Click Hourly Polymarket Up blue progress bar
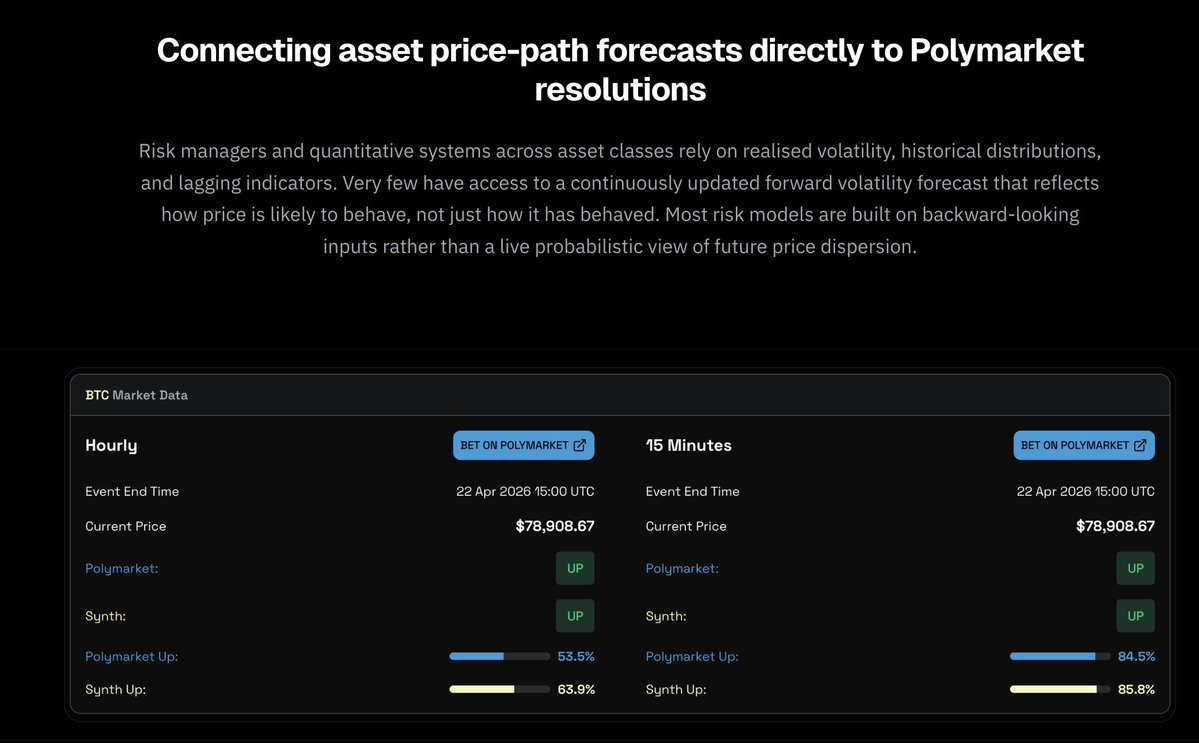This screenshot has width=1199, height=743. [499, 657]
